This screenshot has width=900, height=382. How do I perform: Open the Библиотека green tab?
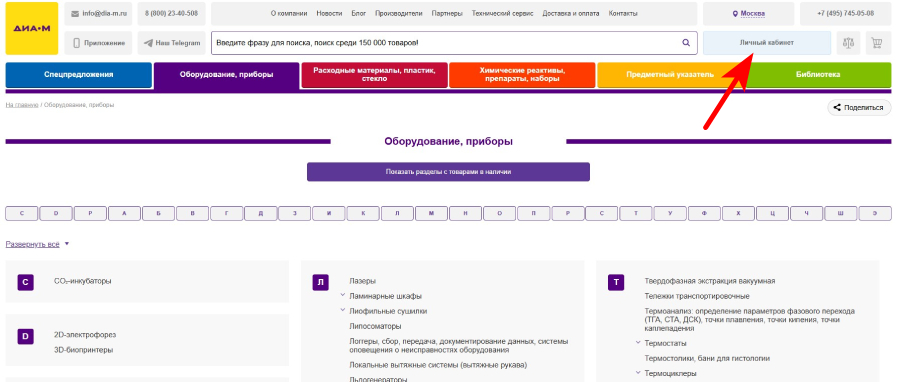[x=818, y=75]
